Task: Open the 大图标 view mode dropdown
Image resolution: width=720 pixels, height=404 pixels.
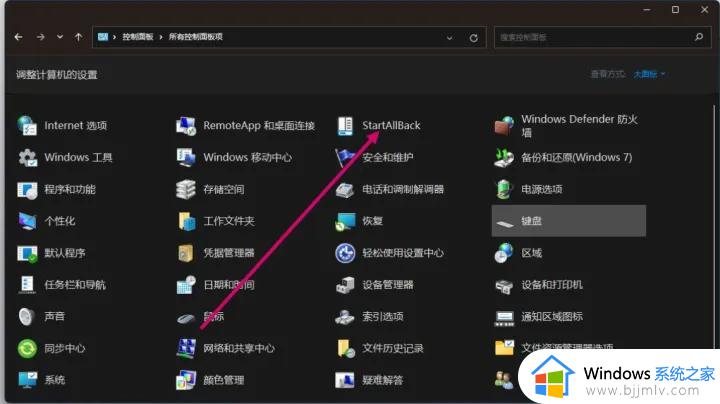Action: (x=649, y=74)
